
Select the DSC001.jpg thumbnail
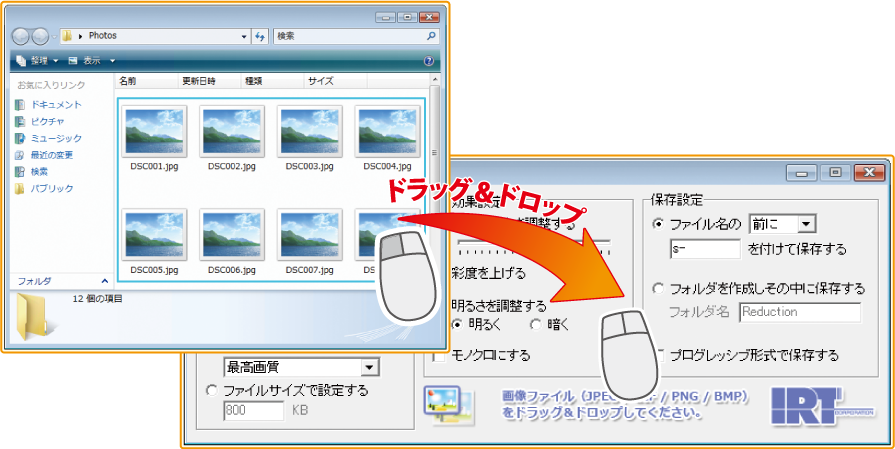[153, 137]
